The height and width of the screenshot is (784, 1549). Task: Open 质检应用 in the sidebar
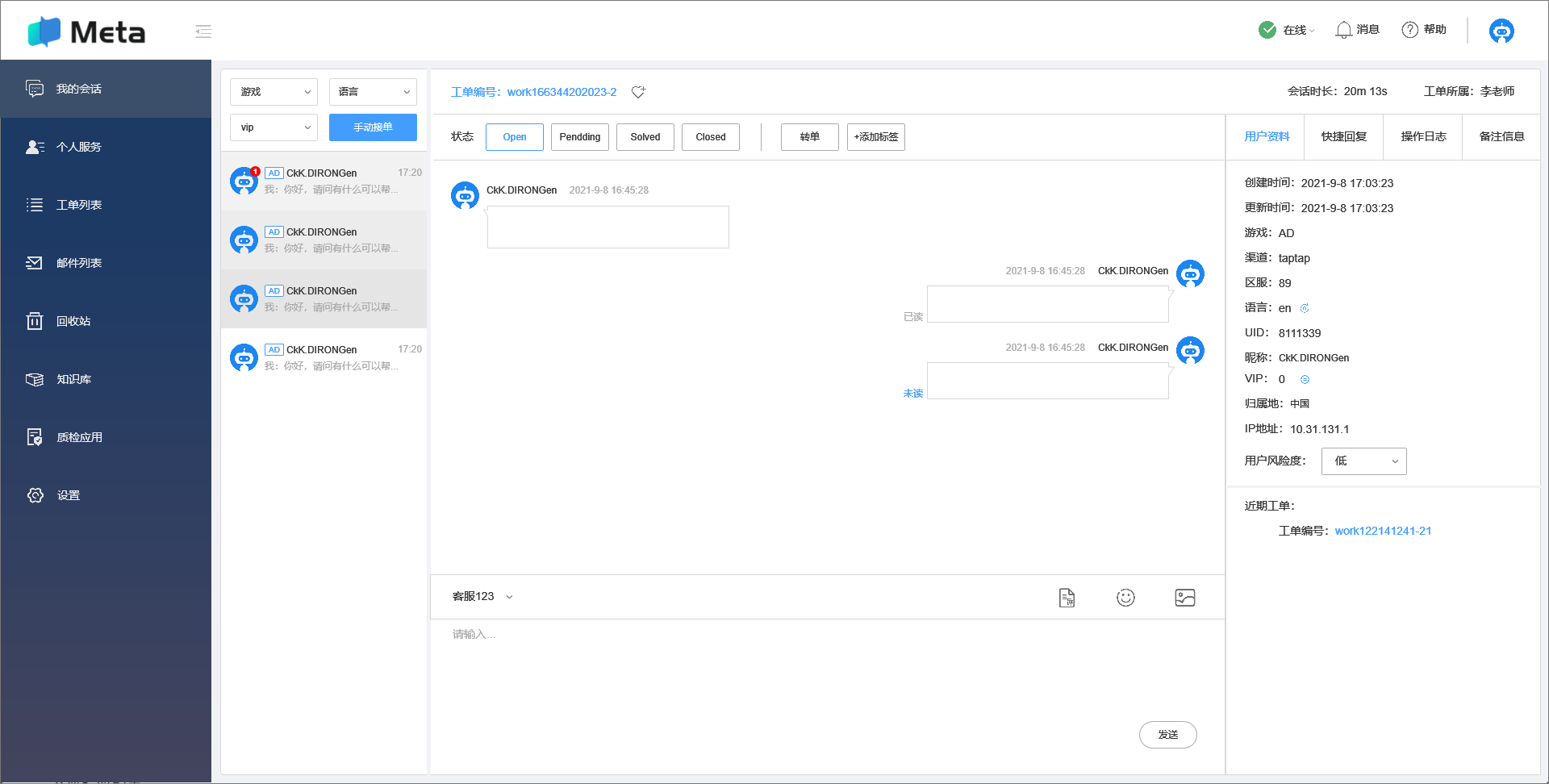point(106,437)
